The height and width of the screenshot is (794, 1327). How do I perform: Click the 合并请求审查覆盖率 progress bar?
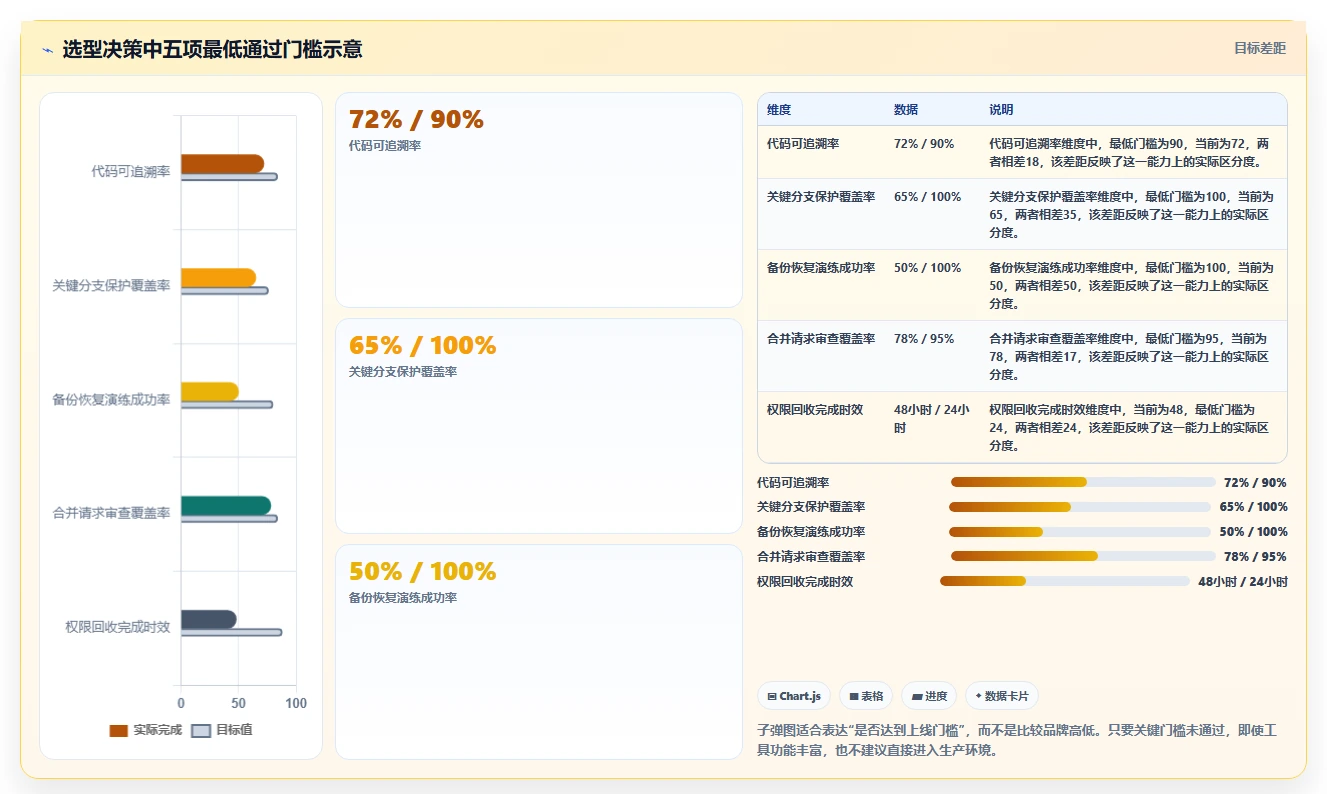[x=1083, y=556]
